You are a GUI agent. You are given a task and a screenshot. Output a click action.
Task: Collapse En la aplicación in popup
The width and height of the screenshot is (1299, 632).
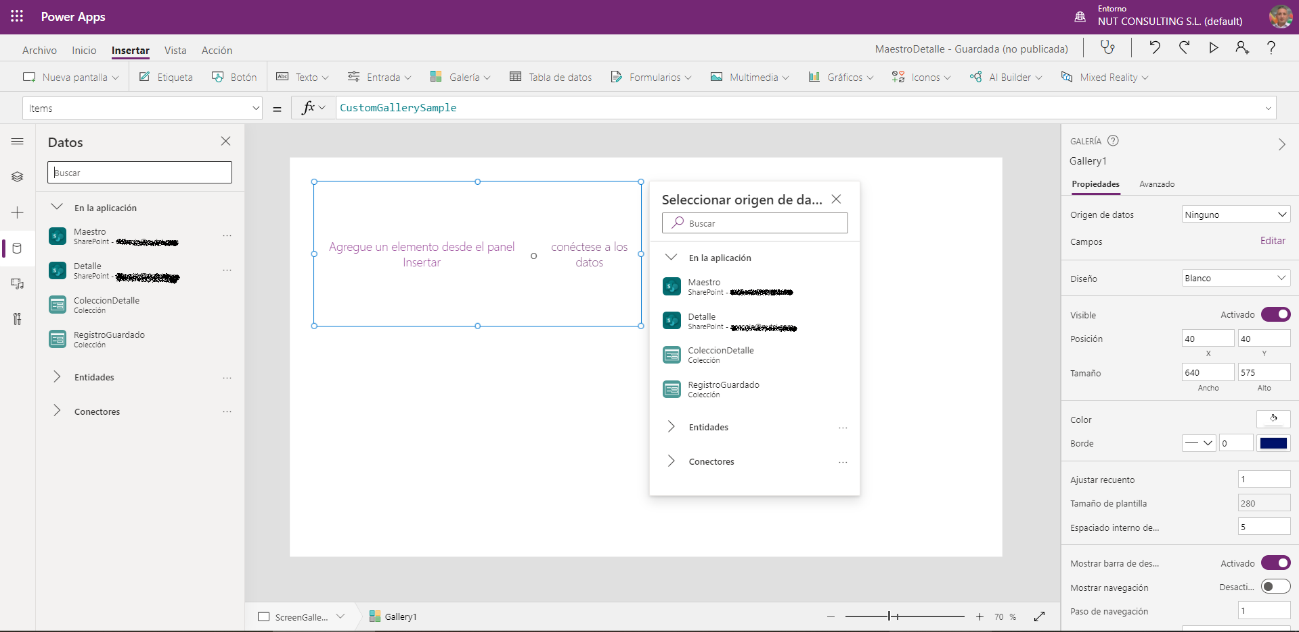671,257
